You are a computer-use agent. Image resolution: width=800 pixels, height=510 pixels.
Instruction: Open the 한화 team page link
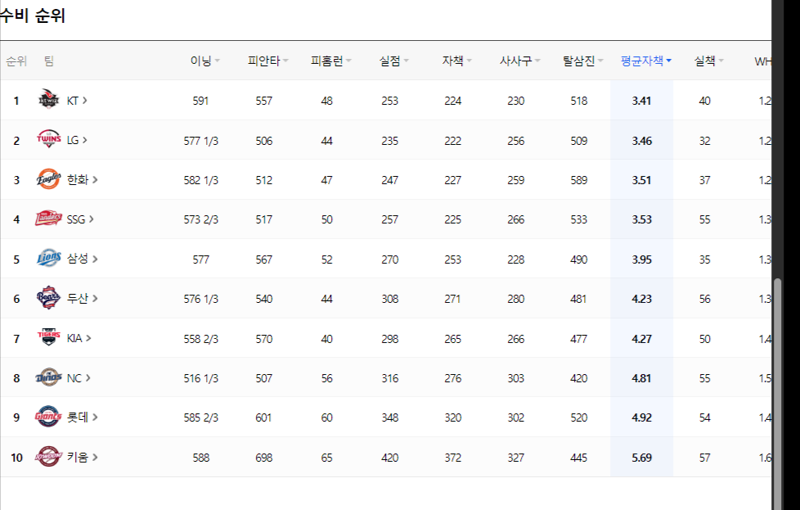(x=82, y=180)
